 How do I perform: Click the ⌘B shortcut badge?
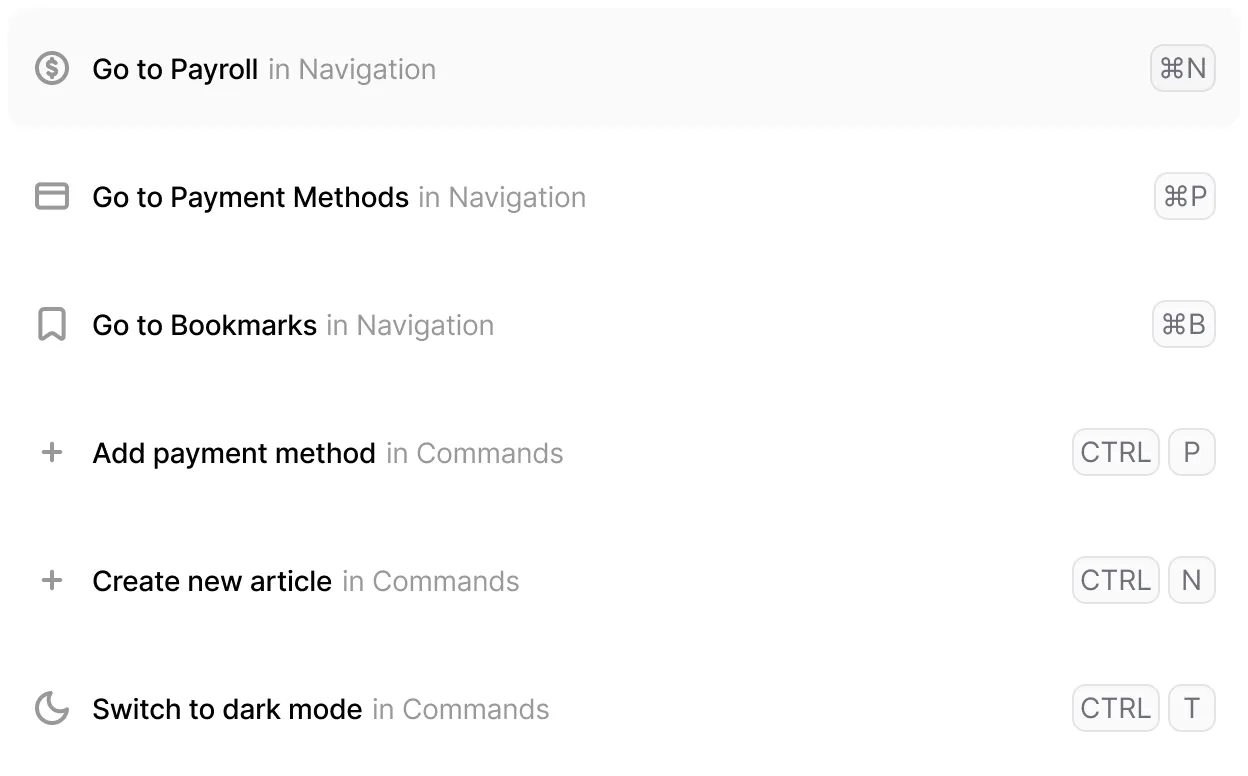tap(1183, 325)
